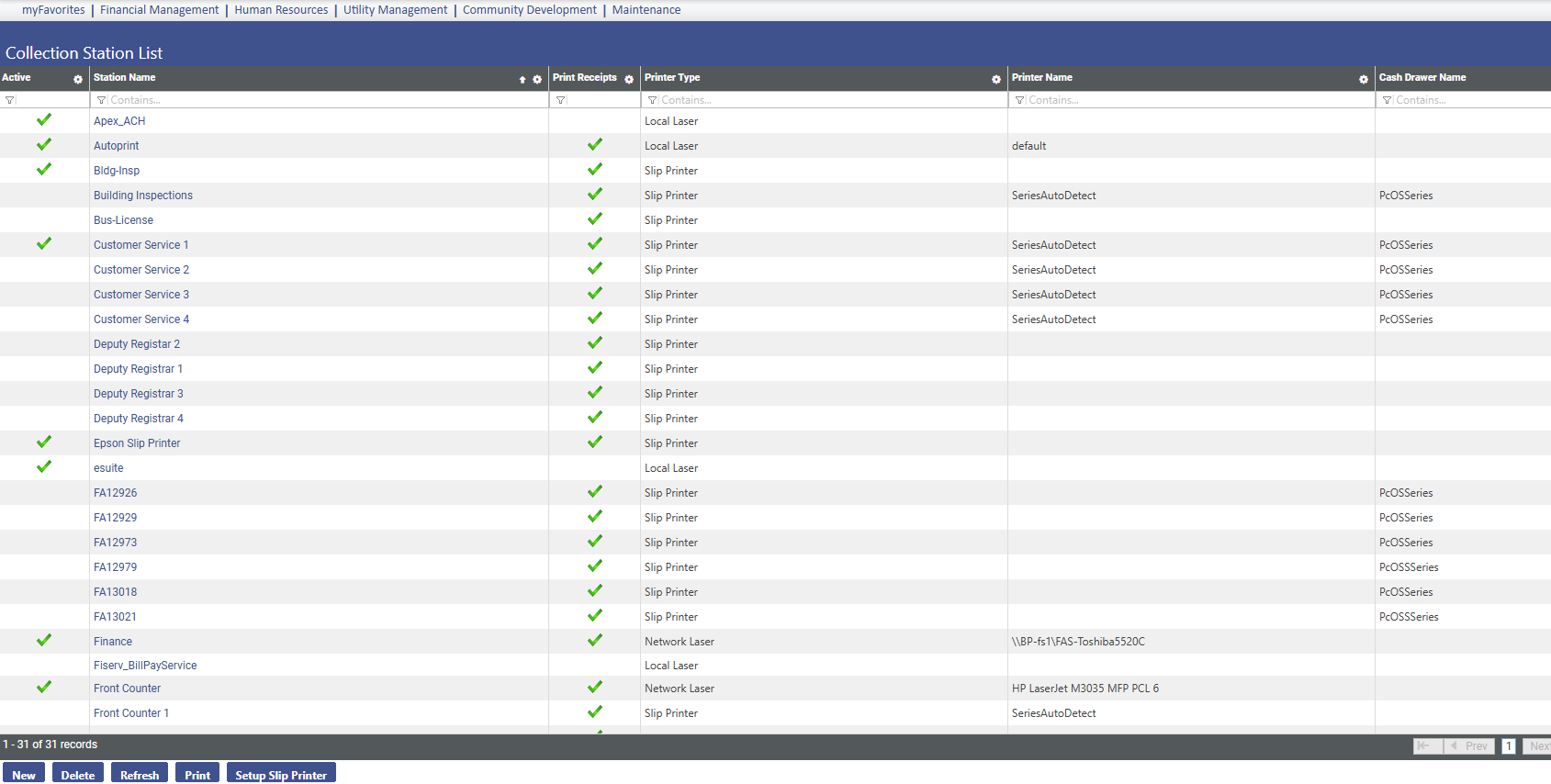Viewport: 1551px width, 784px height.
Task: Open Active column settings gear
Action: pyautogui.click(x=78, y=79)
